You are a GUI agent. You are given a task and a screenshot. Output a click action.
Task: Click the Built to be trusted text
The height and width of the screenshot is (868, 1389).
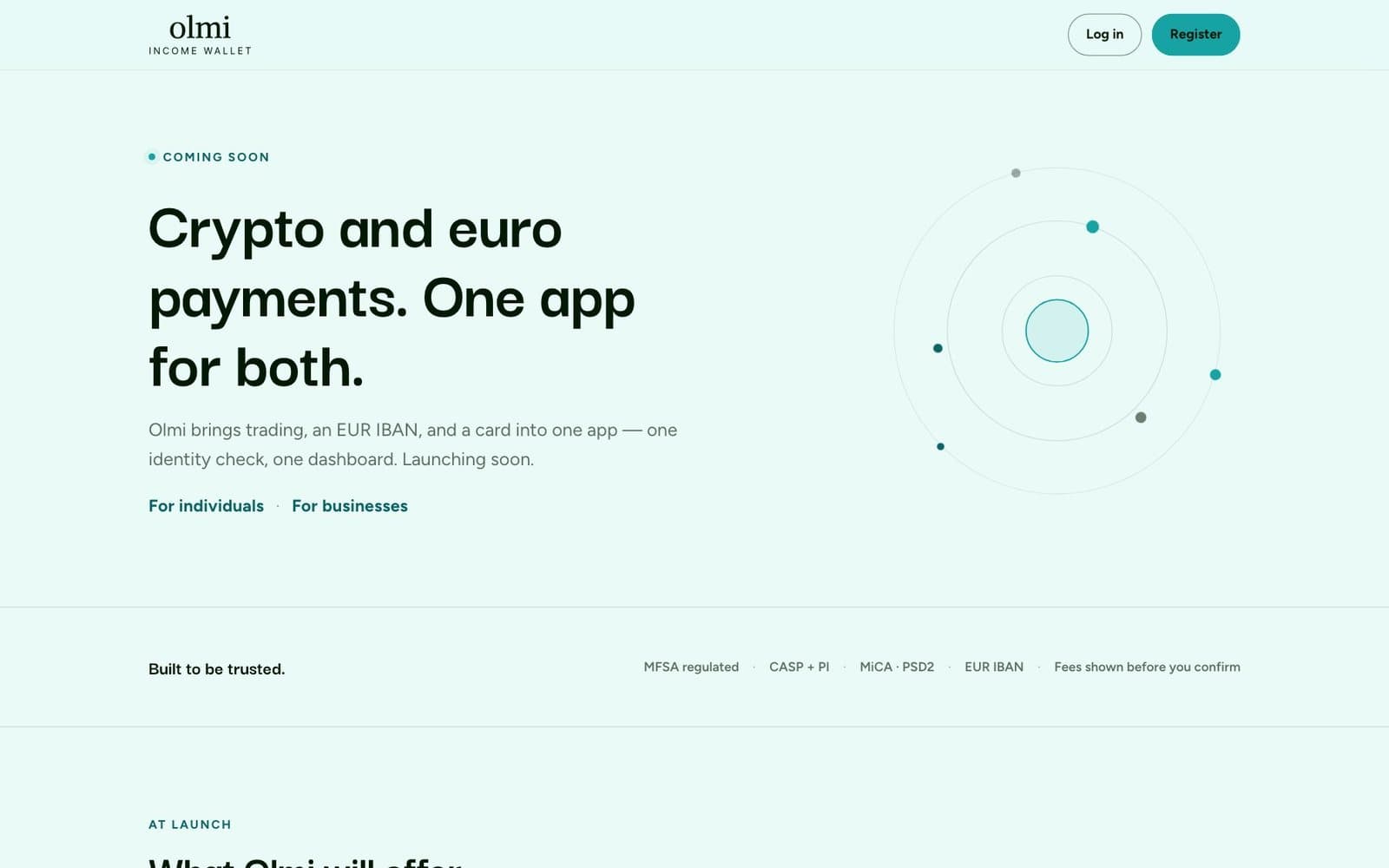[217, 669]
